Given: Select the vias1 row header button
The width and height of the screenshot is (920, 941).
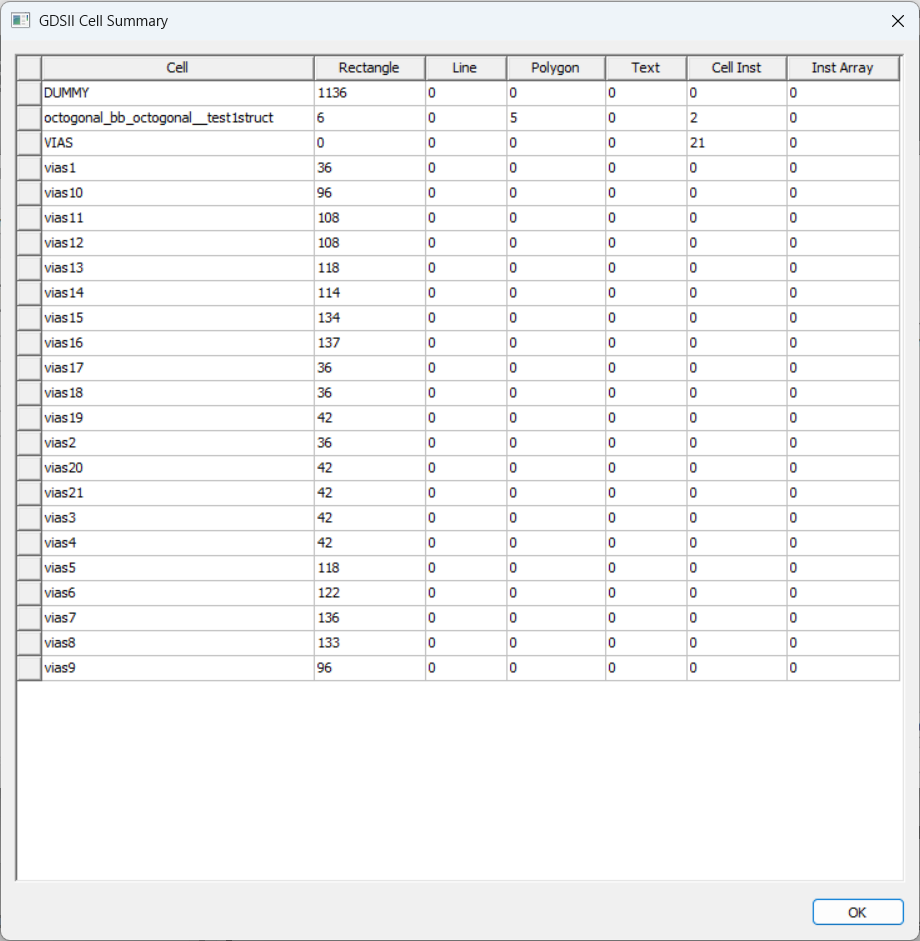Looking at the screenshot, I should pos(27,167).
